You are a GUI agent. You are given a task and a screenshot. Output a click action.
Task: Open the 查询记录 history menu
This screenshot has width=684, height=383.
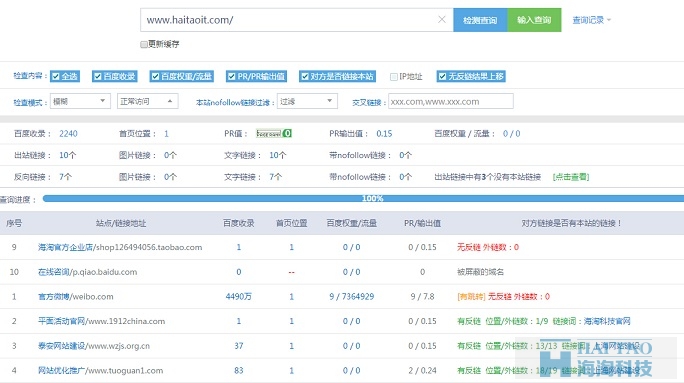(x=592, y=20)
